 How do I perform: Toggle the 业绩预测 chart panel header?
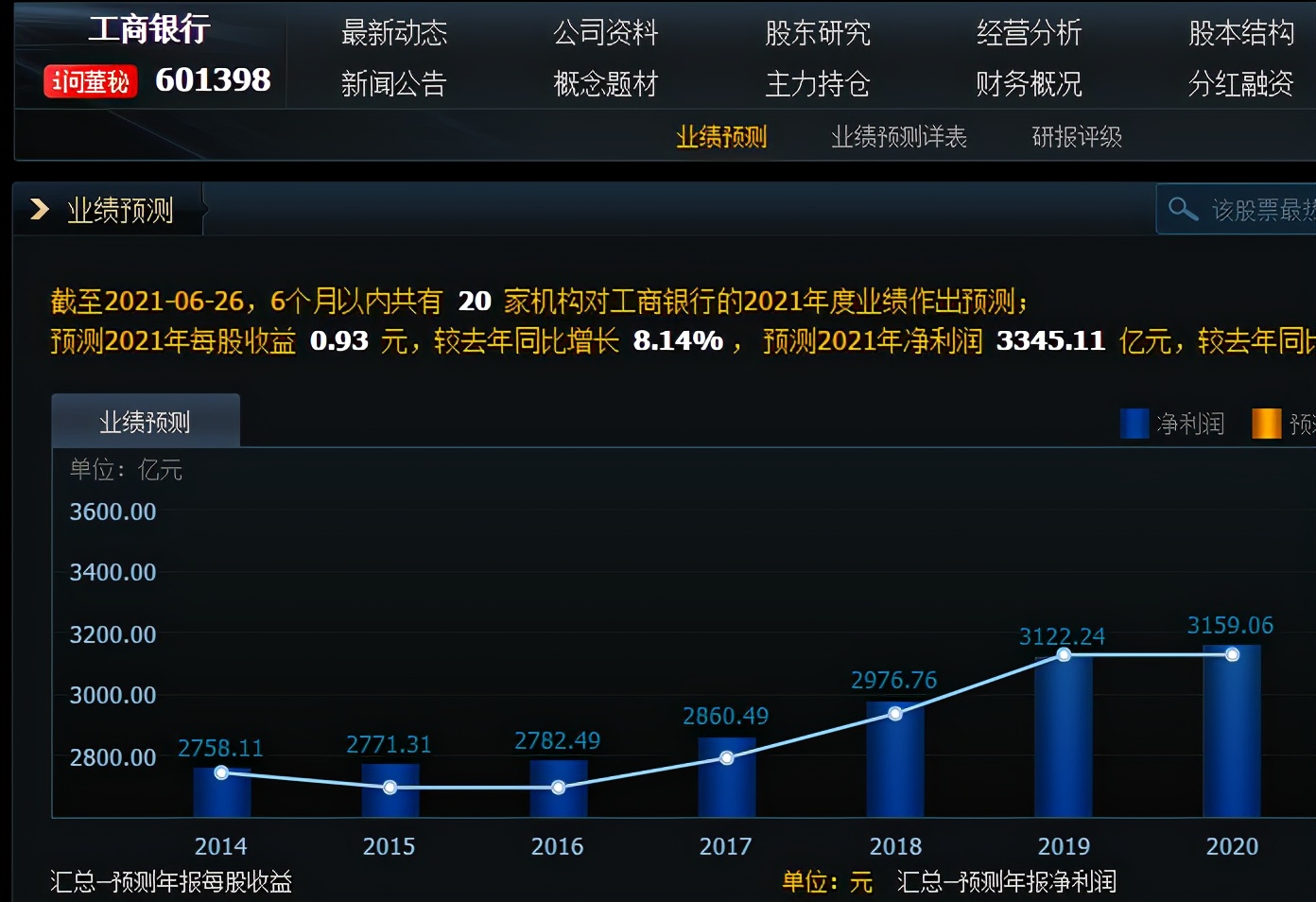(x=146, y=419)
